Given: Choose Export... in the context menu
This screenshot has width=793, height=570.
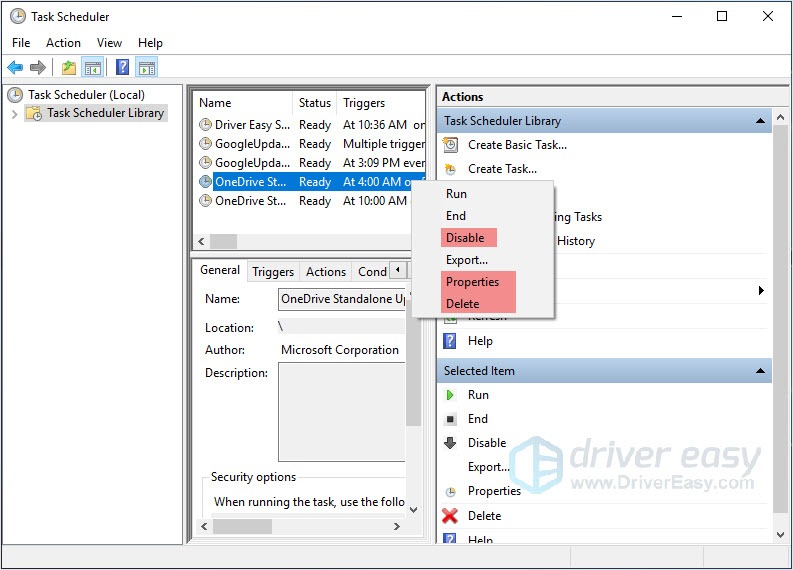Looking at the screenshot, I should [x=483, y=260].
